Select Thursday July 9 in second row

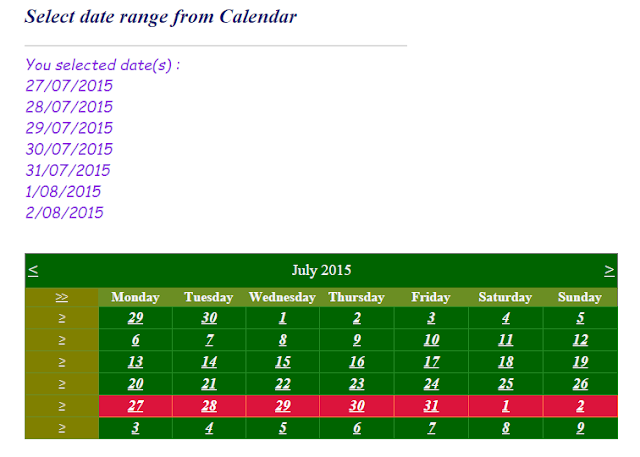click(357, 340)
